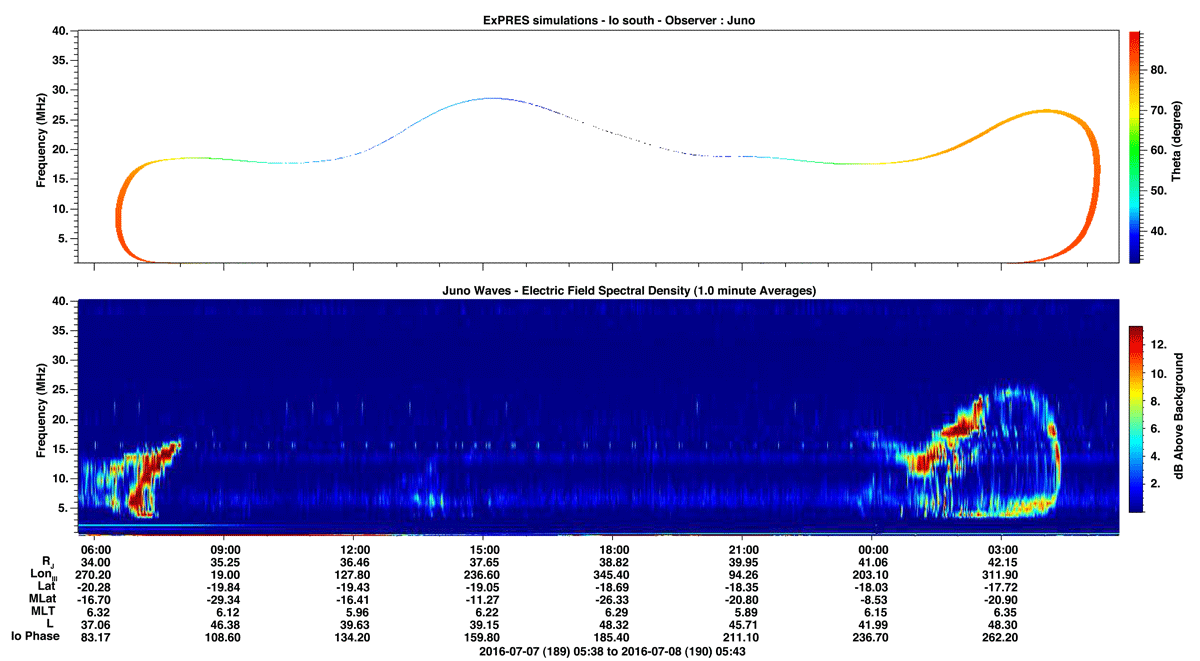
Task: Click the RJ ephemeris row label
Action: (x=47, y=563)
